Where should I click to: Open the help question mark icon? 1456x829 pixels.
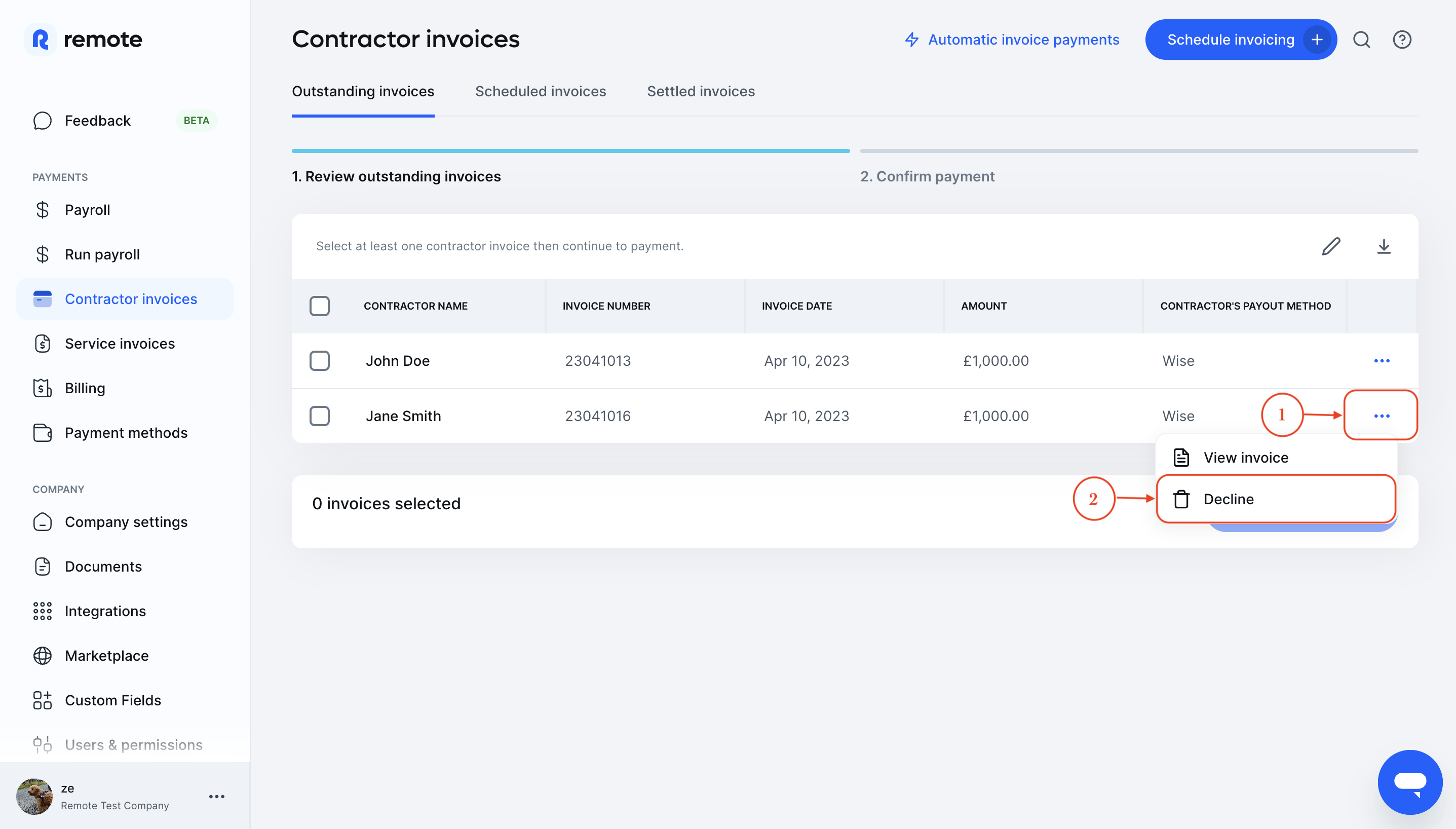(x=1402, y=40)
